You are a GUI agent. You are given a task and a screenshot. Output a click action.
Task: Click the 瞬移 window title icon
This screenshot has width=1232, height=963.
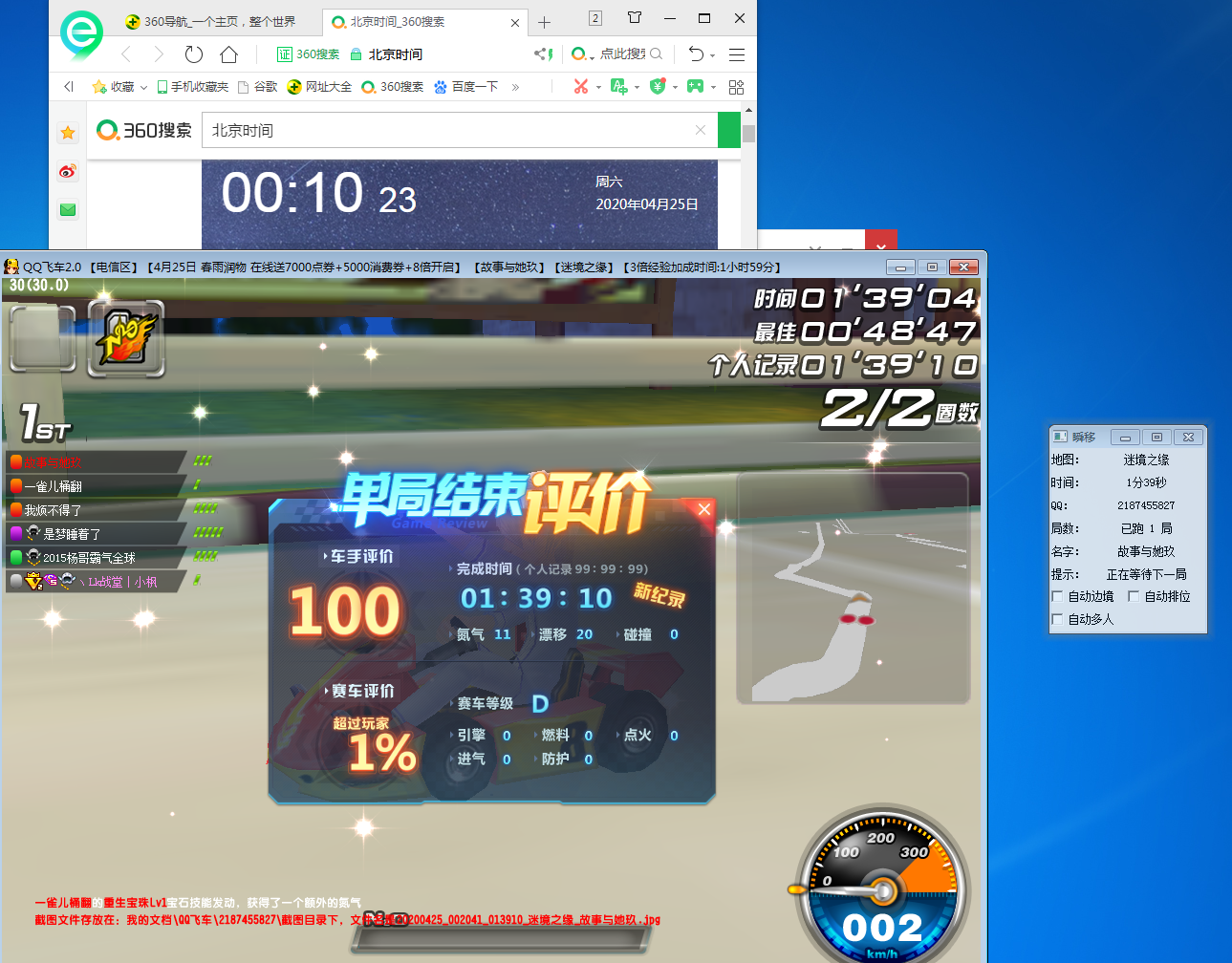(x=1060, y=437)
